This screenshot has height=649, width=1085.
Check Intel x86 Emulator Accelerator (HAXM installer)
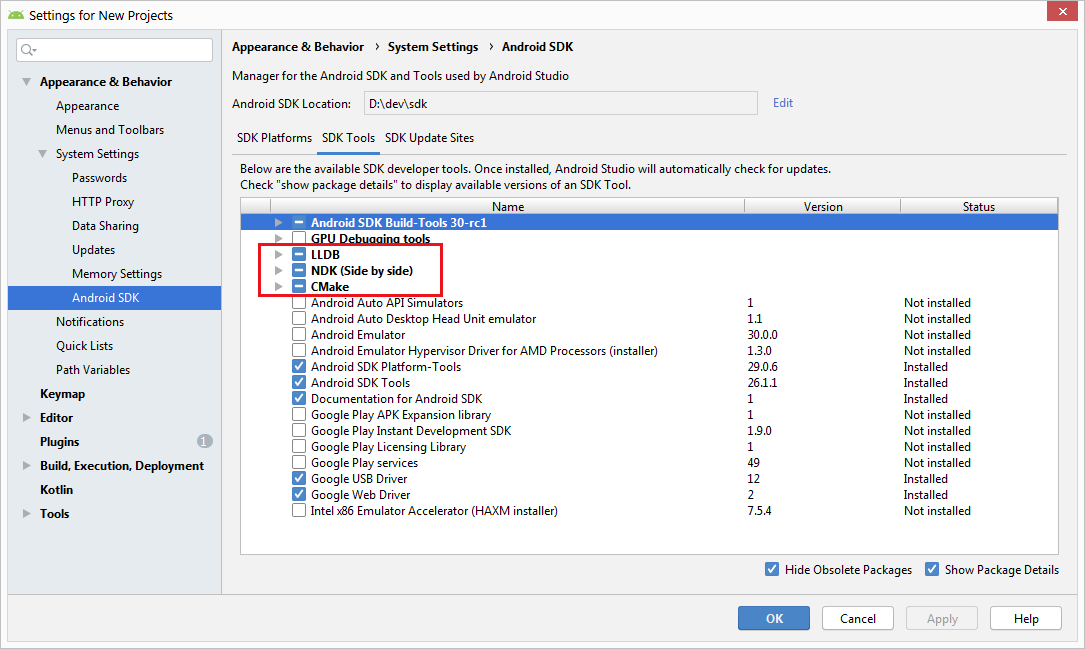pos(299,511)
